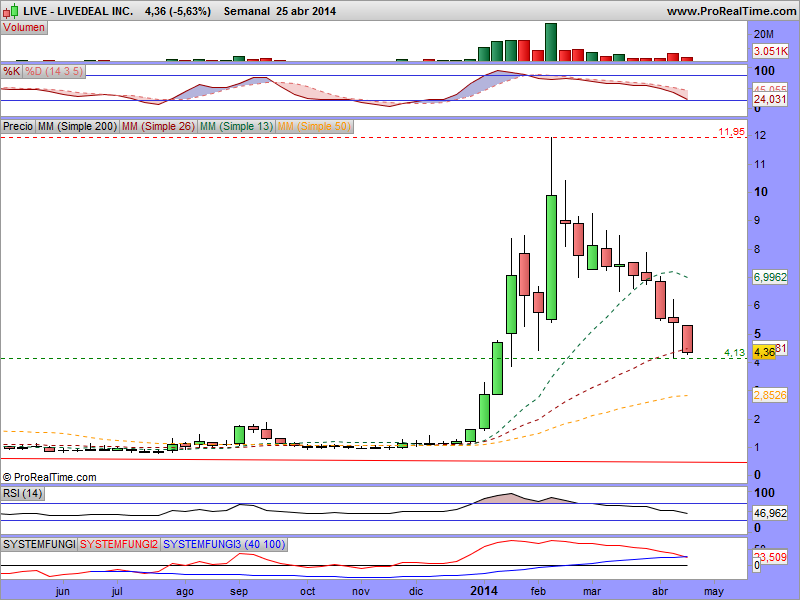Screen dimensions: 800x600
Task: Click the 24,031 stochastic value
Action: [x=770, y=99]
